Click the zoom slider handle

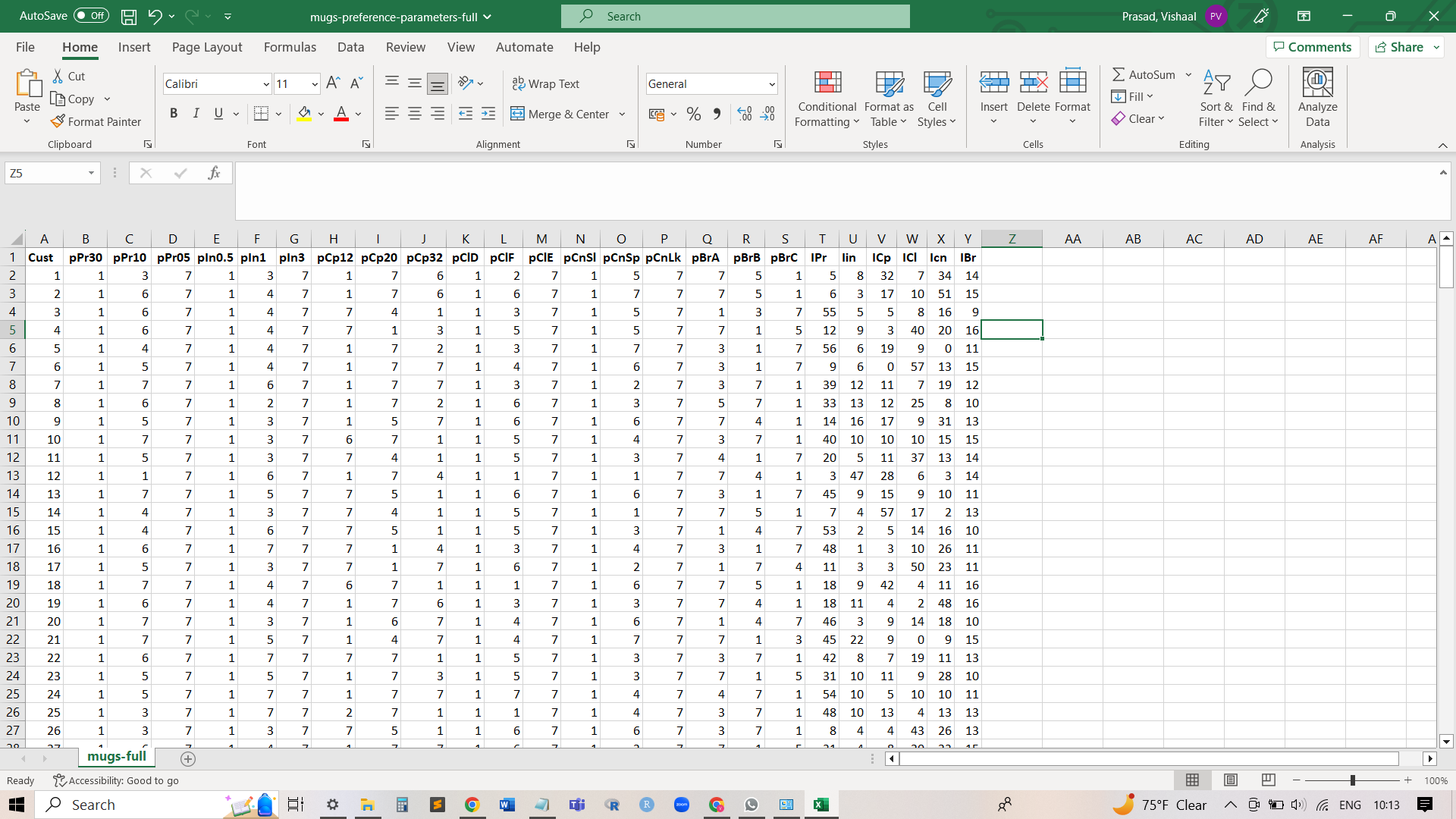click(1352, 780)
